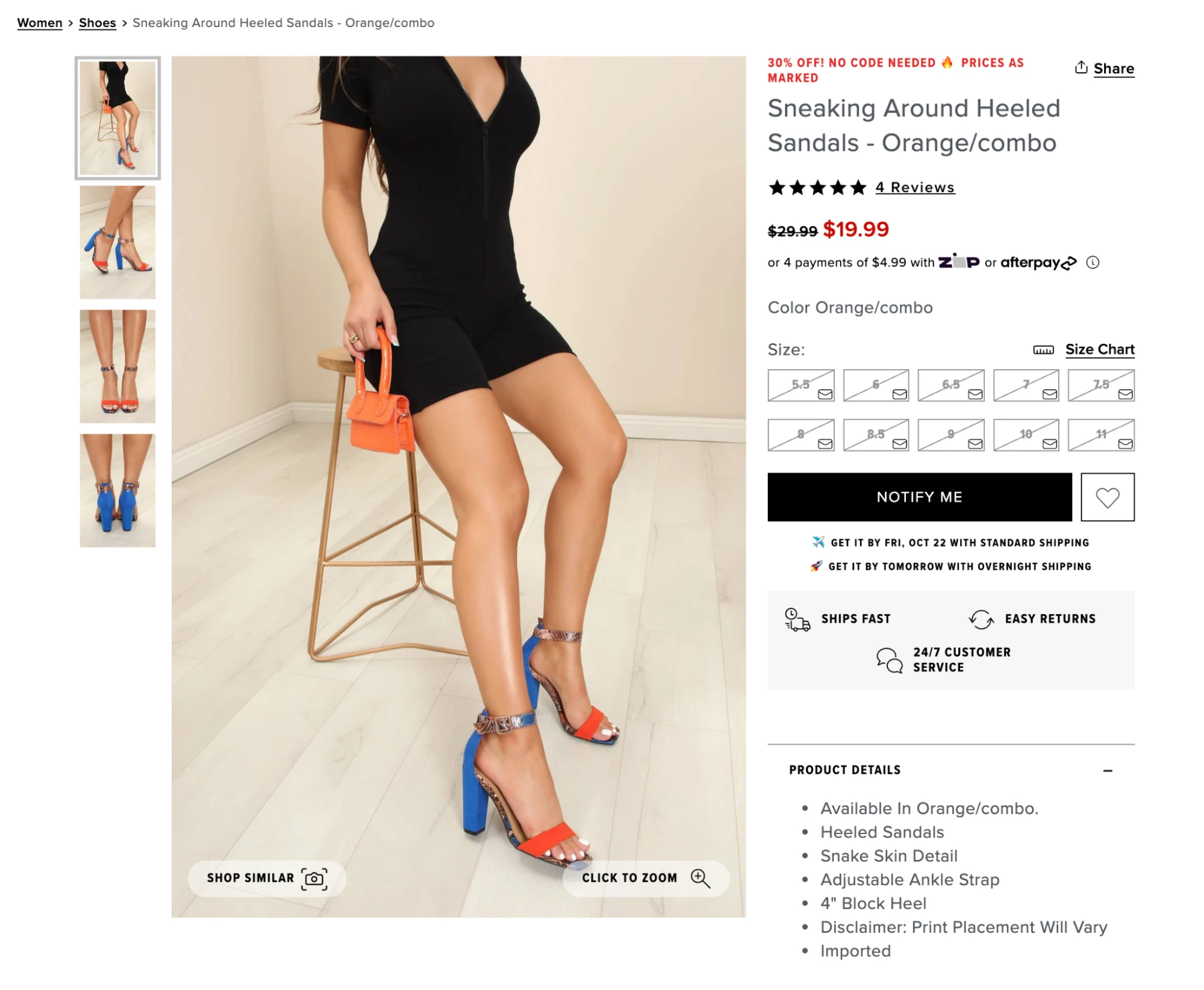Select size 8.5 option
The width and height of the screenshot is (1204, 990).
(876, 435)
